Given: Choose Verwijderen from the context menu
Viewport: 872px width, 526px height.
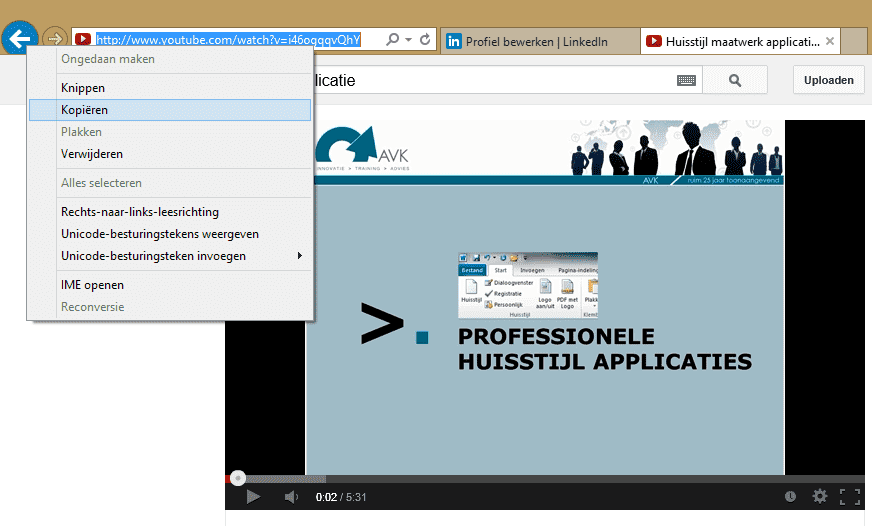Looking at the screenshot, I should tap(170, 154).
